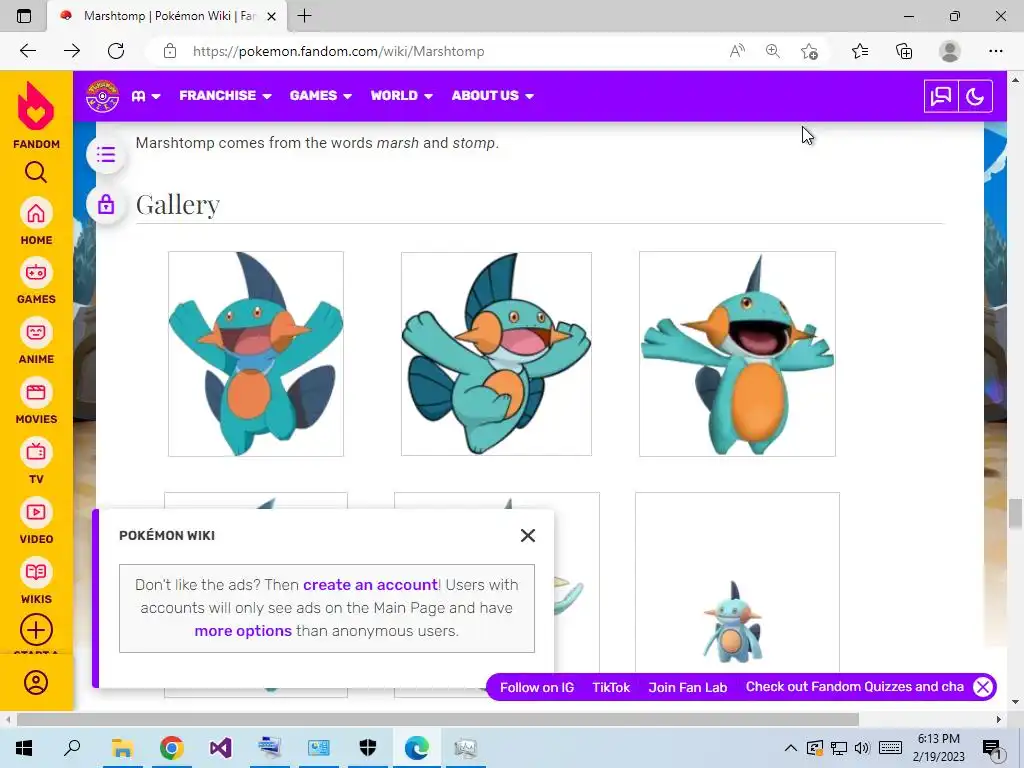The image size is (1024, 768).
Task: Open the Collections icon in Edge toolbar
Action: (x=904, y=51)
